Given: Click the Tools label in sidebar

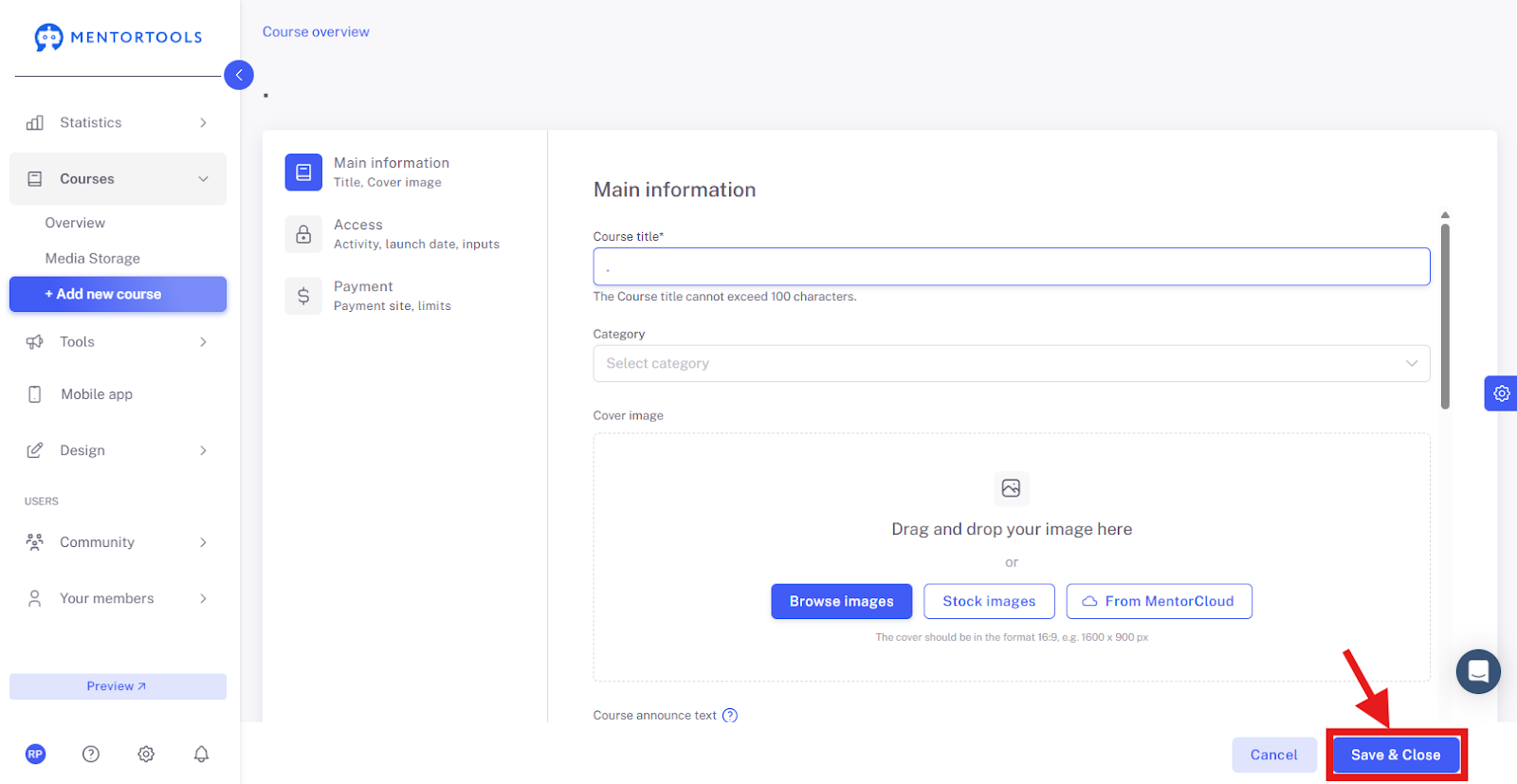Looking at the screenshot, I should (x=77, y=341).
